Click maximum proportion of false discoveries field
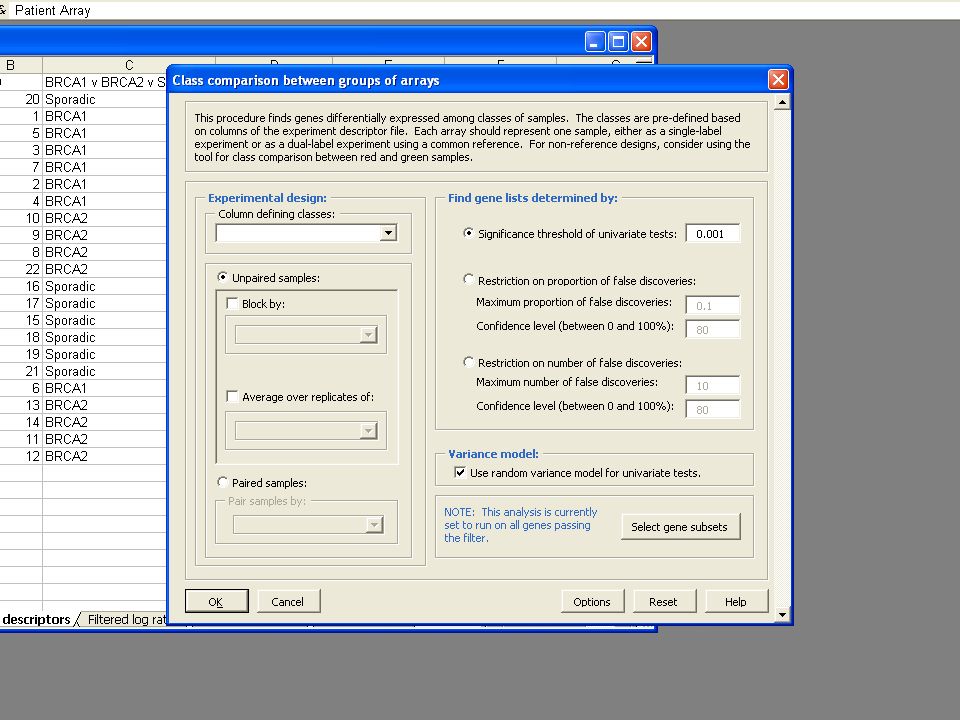Screen dimensions: 960x720 [x=713, y=306]
